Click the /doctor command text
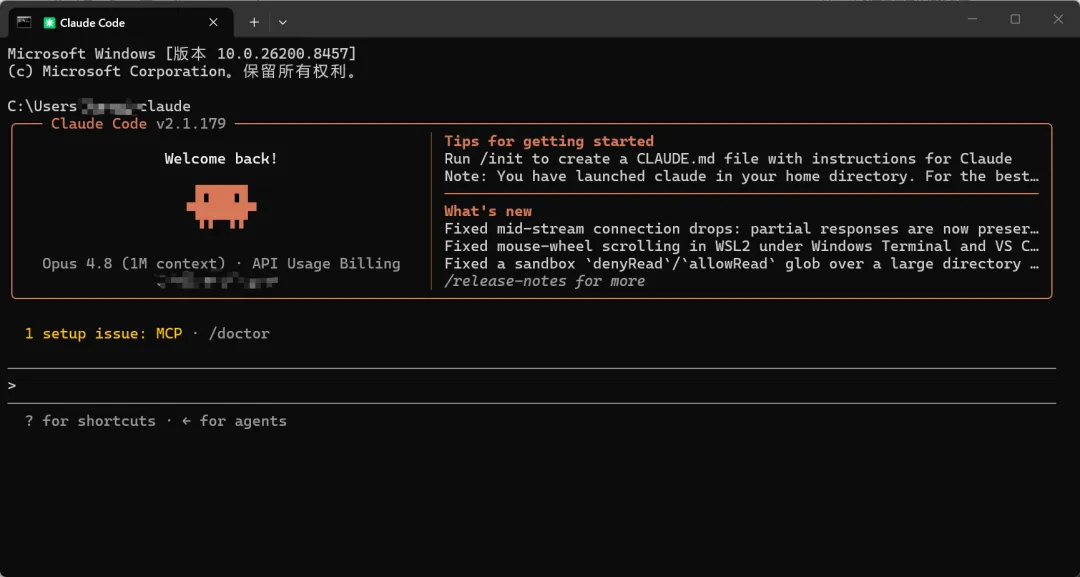This screenshot has width=1080, height=577. pos(239,334)
